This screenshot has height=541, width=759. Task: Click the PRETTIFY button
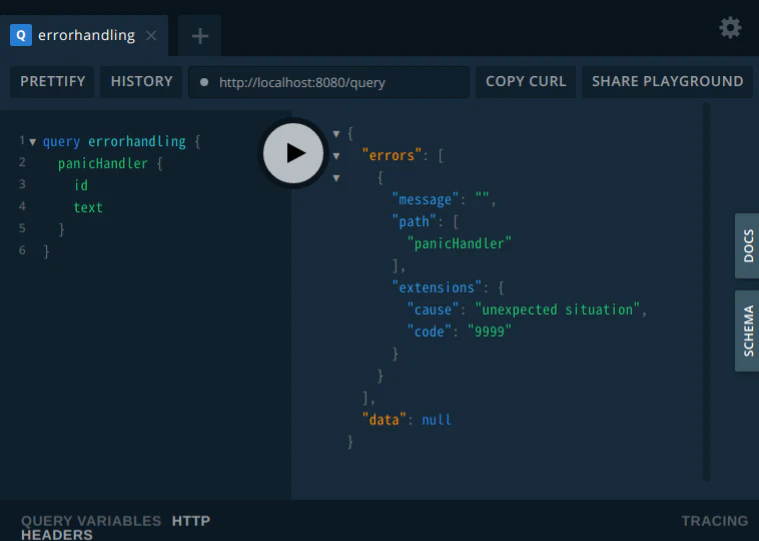[52, 81]
